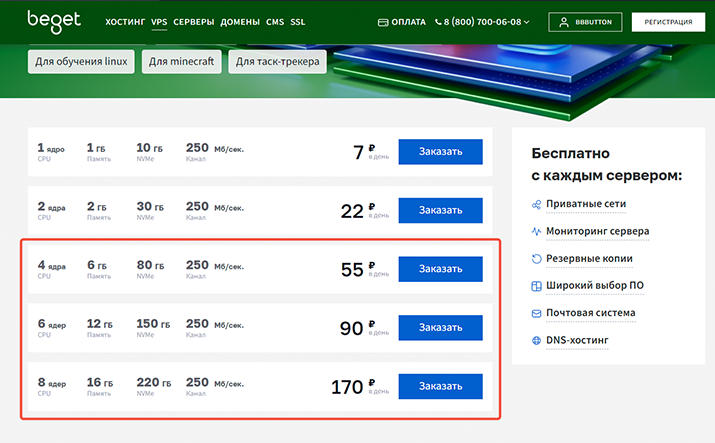This screenshot has width=715, height=443.
Task: Open the Мониторинг сервера link
Action: [598, 231]
